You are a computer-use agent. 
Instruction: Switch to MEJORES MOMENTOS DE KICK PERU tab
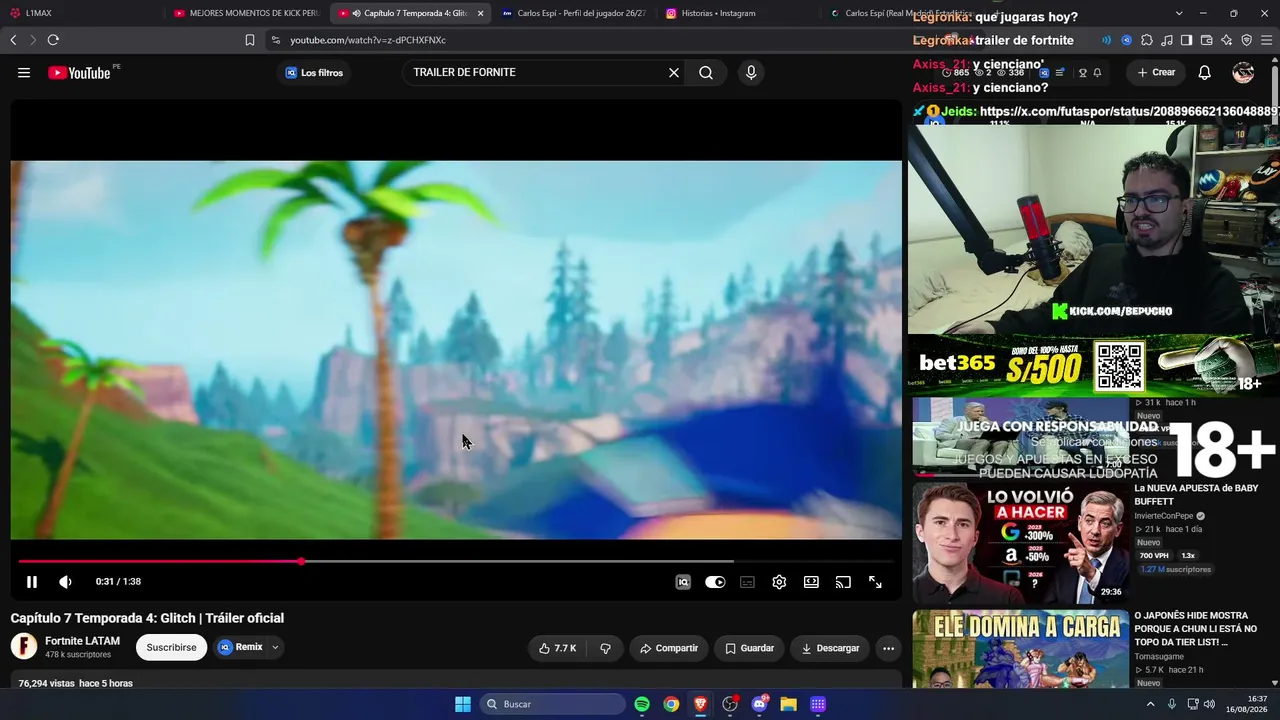coord(246,13)
